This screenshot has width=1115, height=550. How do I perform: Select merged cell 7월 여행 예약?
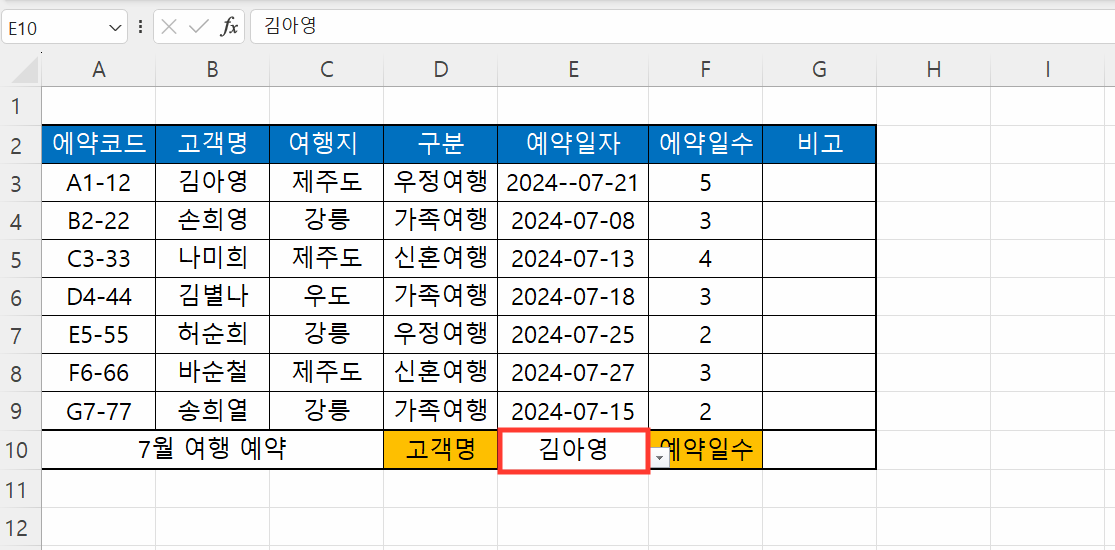213,450
